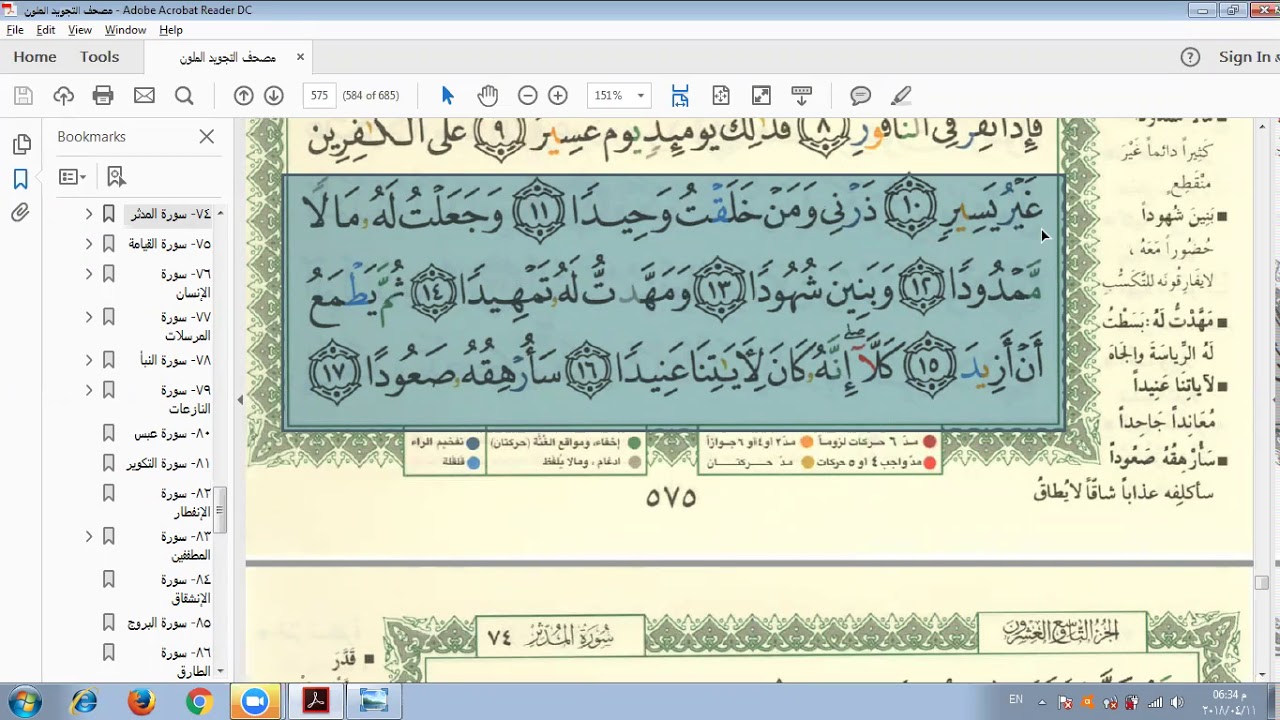Screen dimensions: 1280x720
Task: Go to the next page arrow
Action: [x=274, y=96]
